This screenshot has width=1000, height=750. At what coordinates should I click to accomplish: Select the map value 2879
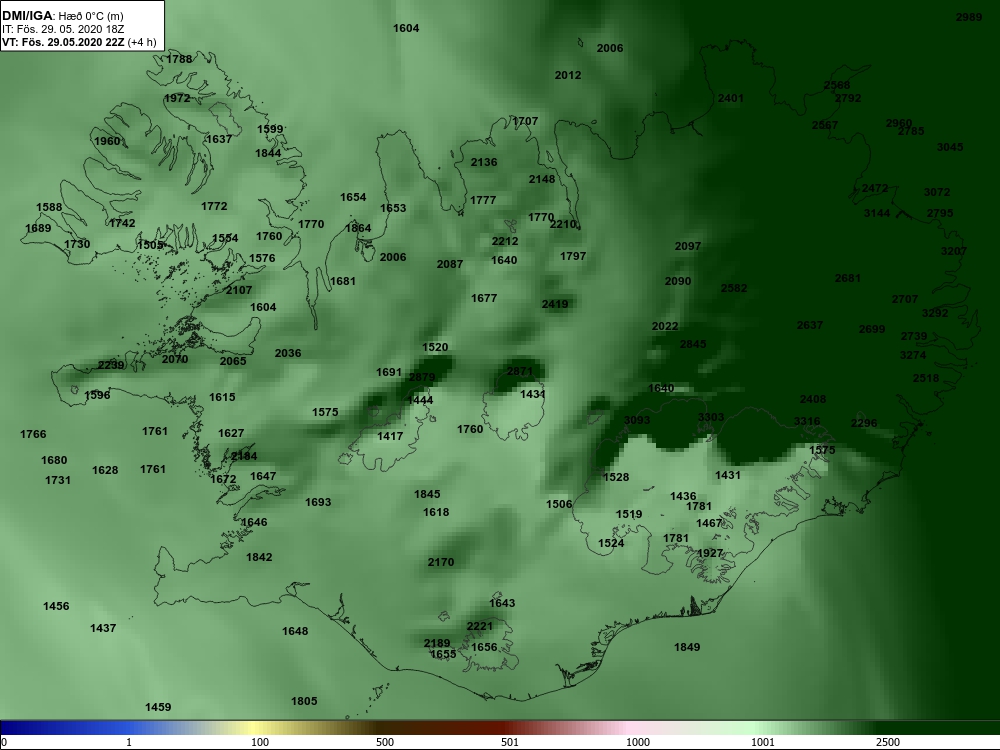pyautogui.click(x=422, y=378)
